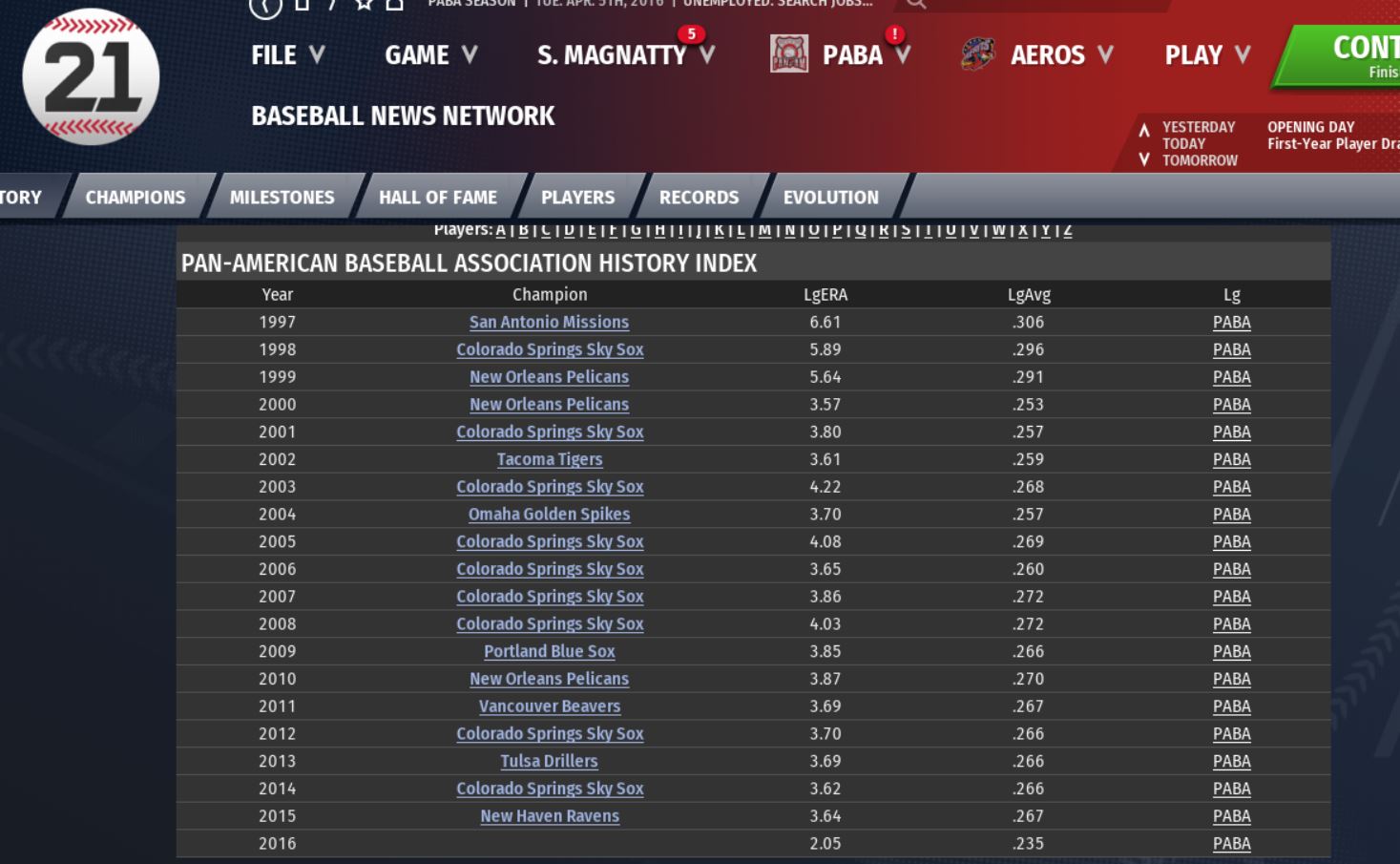This screenshot has height=864, width=1400.
Task: Click the 2.05 LgERA value
Action: pyautogui.click(x=825, y=844)
